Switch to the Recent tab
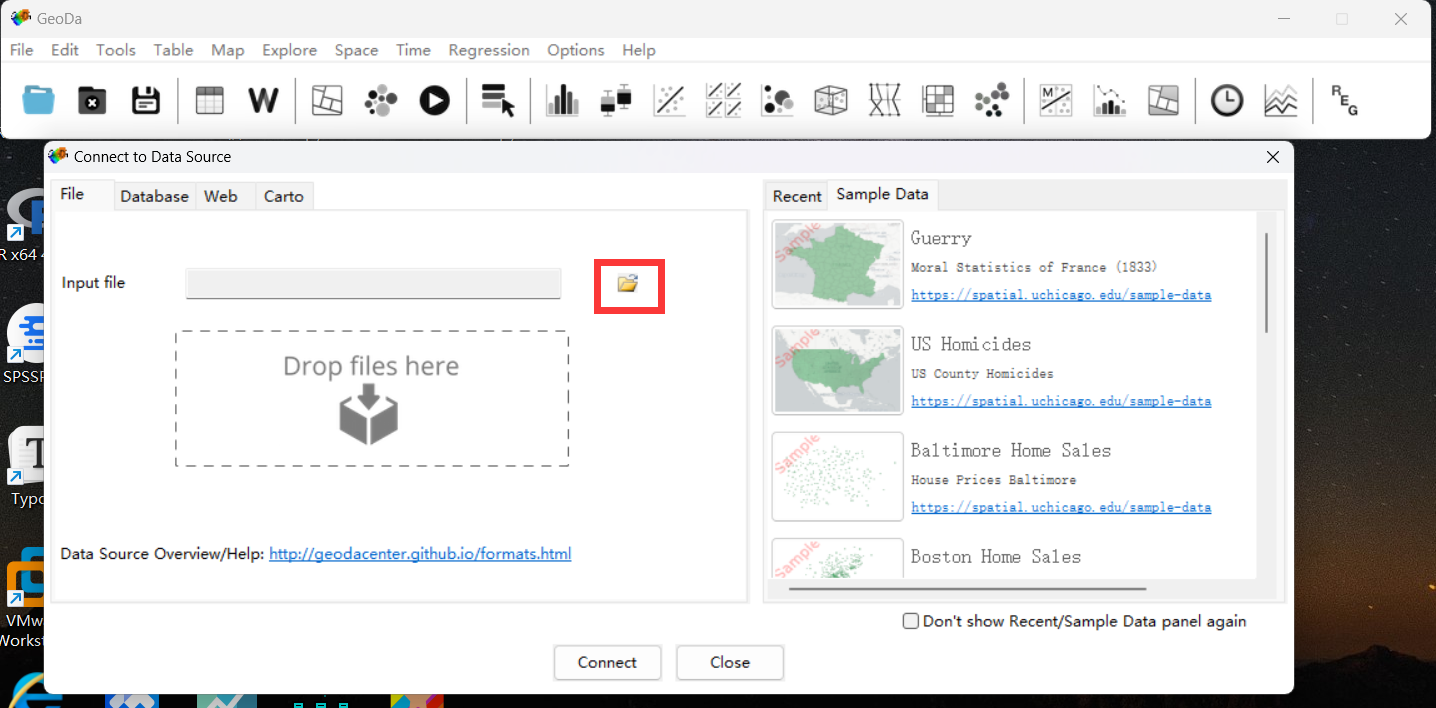This screenshot has width=1436, height=708. click(x=797, y=196)
